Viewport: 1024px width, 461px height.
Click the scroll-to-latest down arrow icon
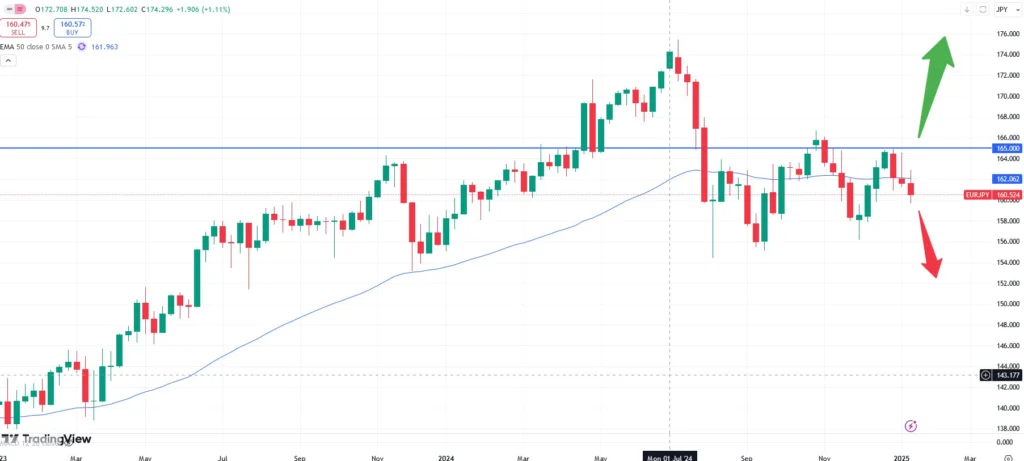click(966, 9)
